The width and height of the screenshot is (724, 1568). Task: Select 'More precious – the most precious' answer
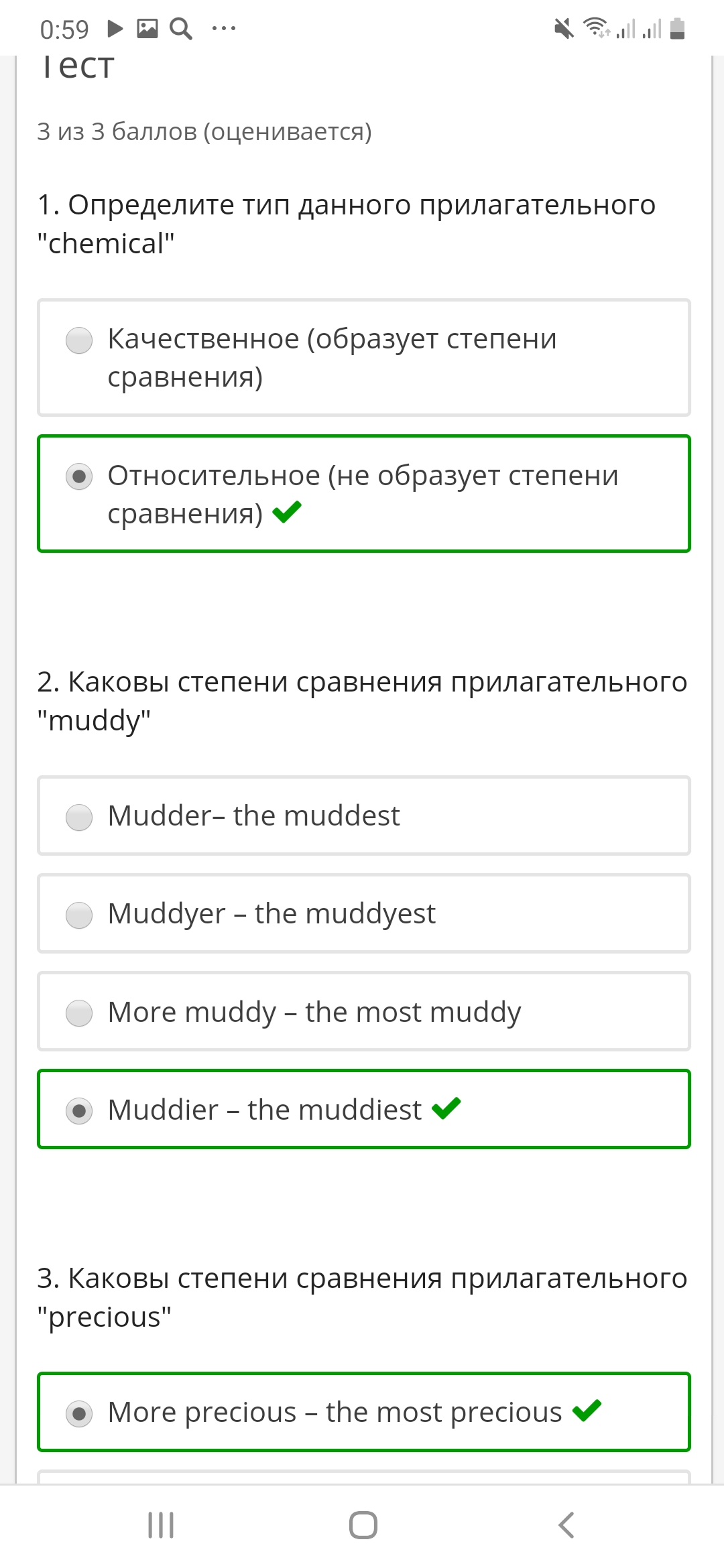tap(364, 1412)
